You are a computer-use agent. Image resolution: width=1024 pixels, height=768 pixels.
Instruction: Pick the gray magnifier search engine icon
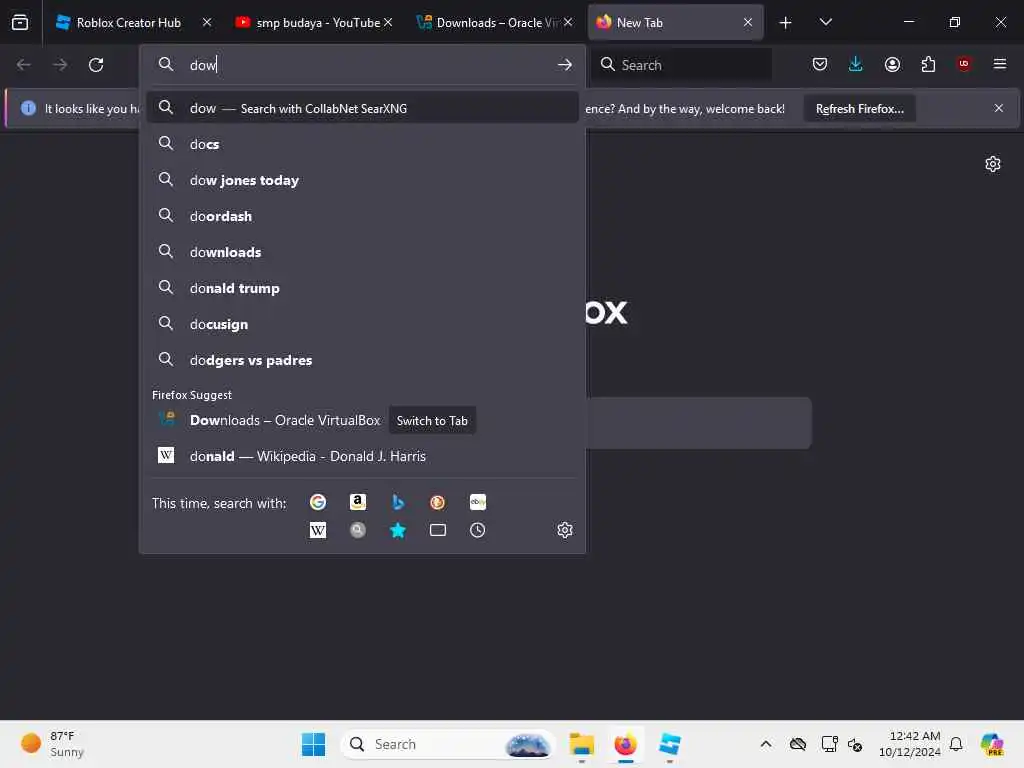click(357, 530)
